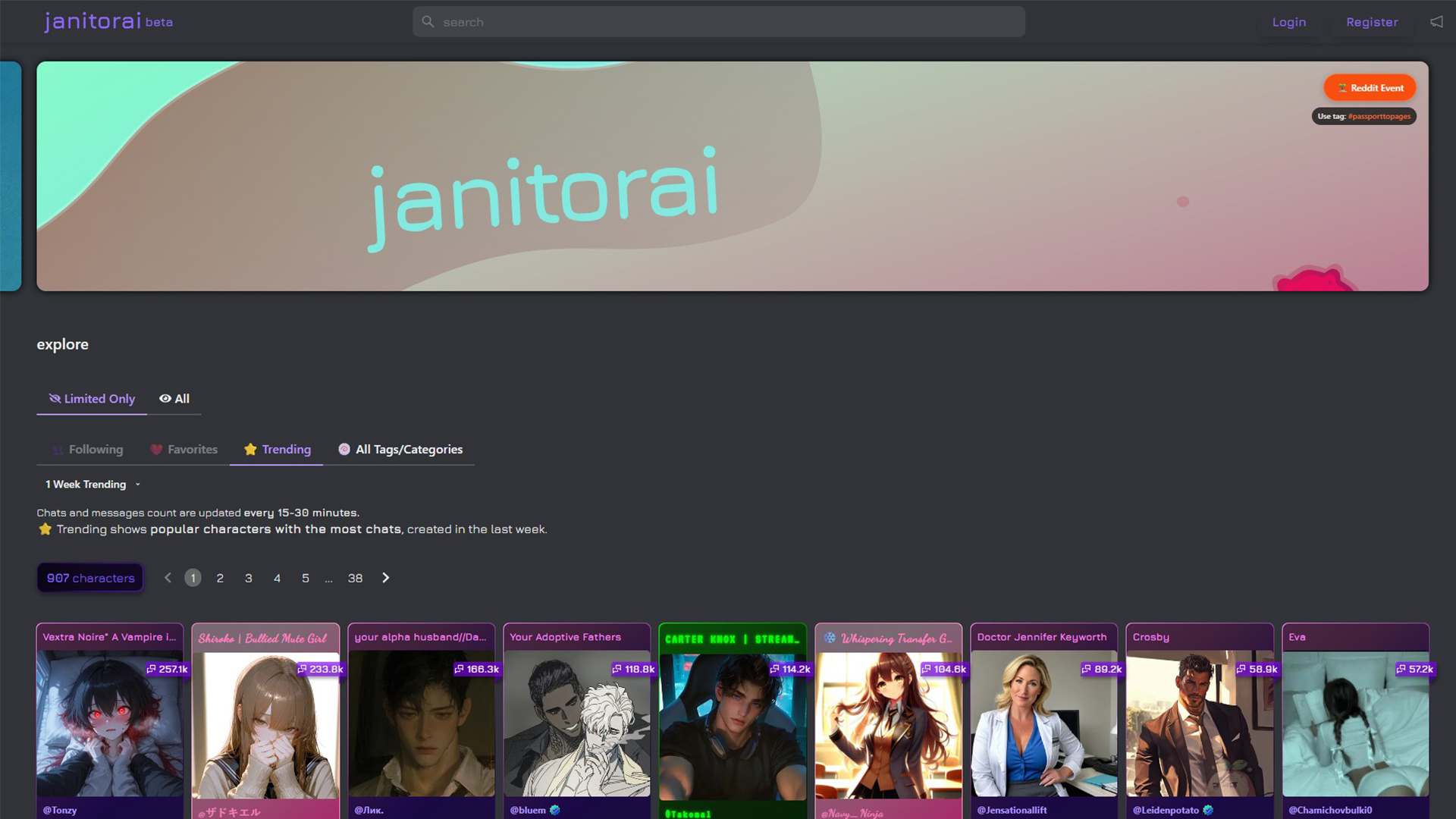This screenshot has width=1456, height=819.
Task: Click the snowflake icon on Whispering Transfer
Action: (x=830, y=638)
